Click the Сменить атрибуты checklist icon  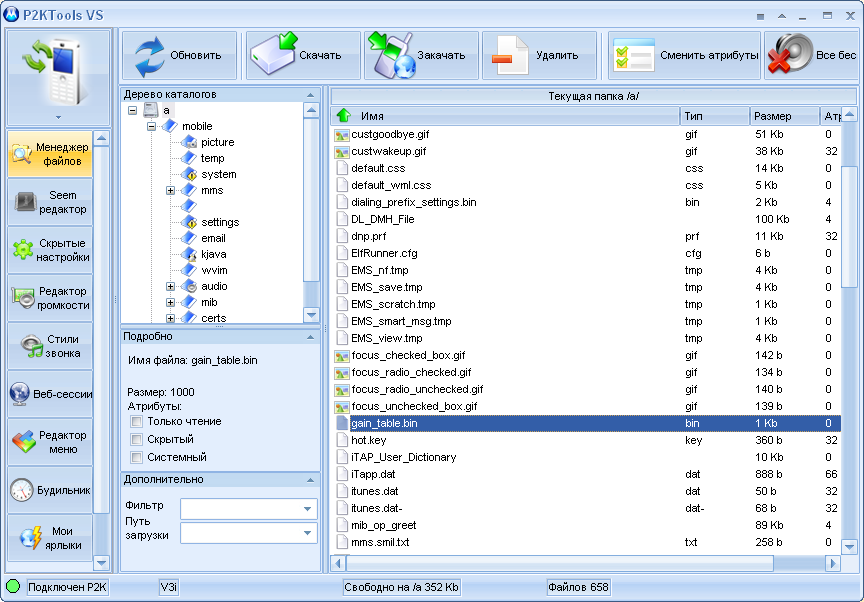click(x=634, y=55)
